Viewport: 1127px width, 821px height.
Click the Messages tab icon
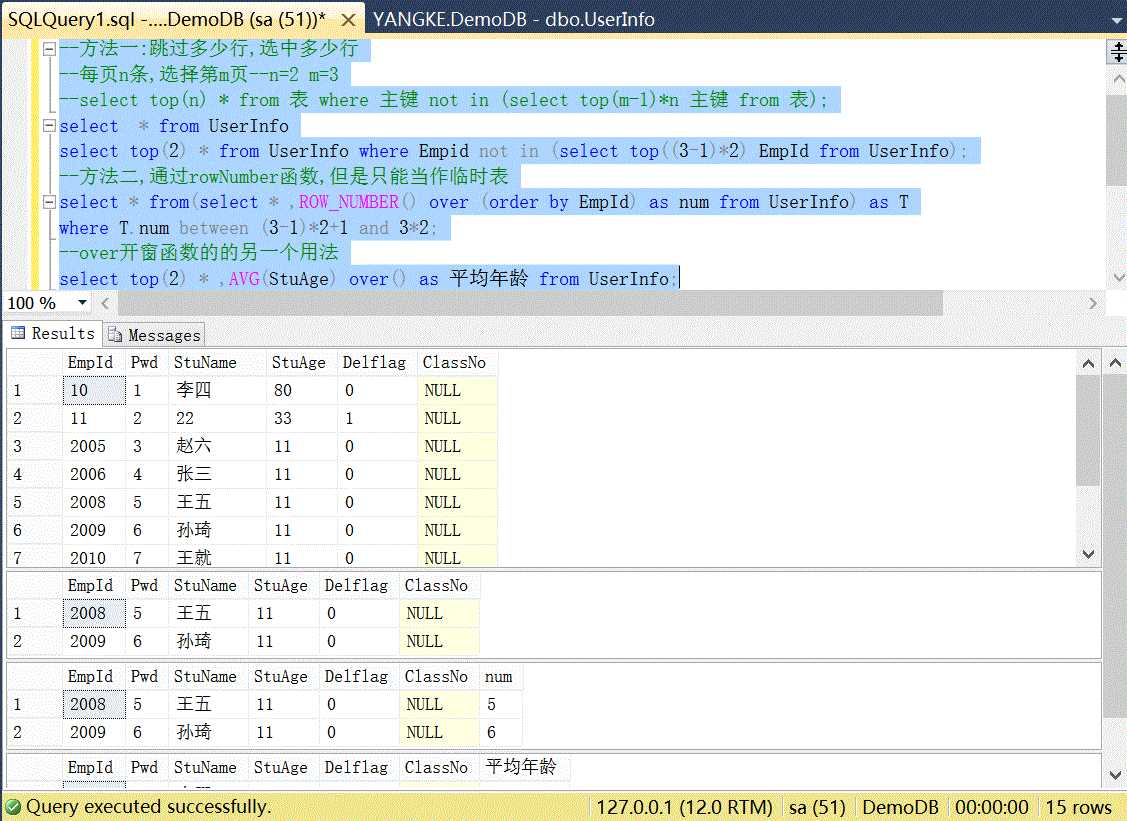point(115,335)
